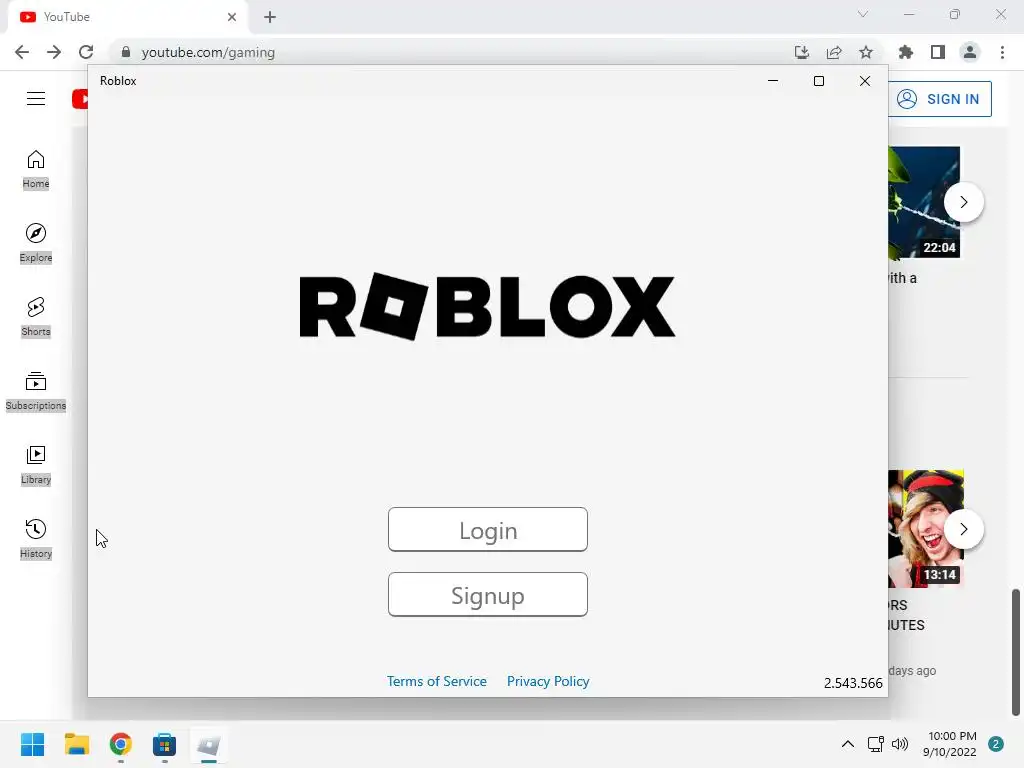This screenshot has width=1024, height=768.
Task: Toggle Chrome side panel icon
Action: [938, 52]
